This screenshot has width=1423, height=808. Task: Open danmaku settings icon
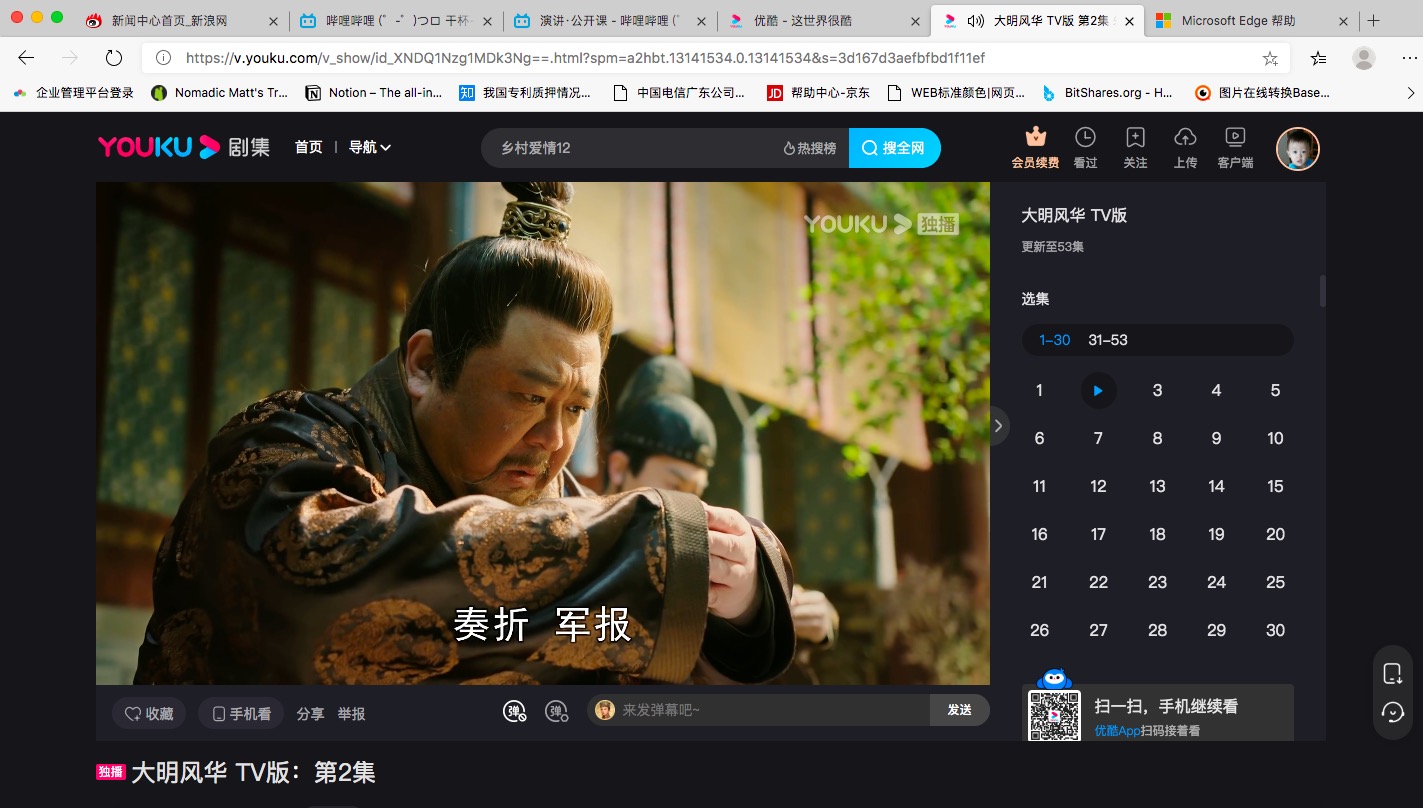click(x=557, y=711)
